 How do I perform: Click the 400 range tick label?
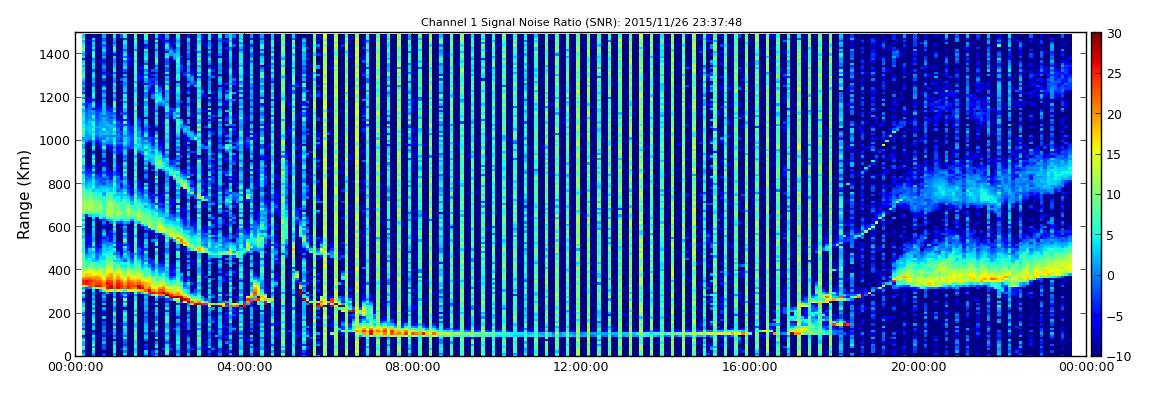61,271
